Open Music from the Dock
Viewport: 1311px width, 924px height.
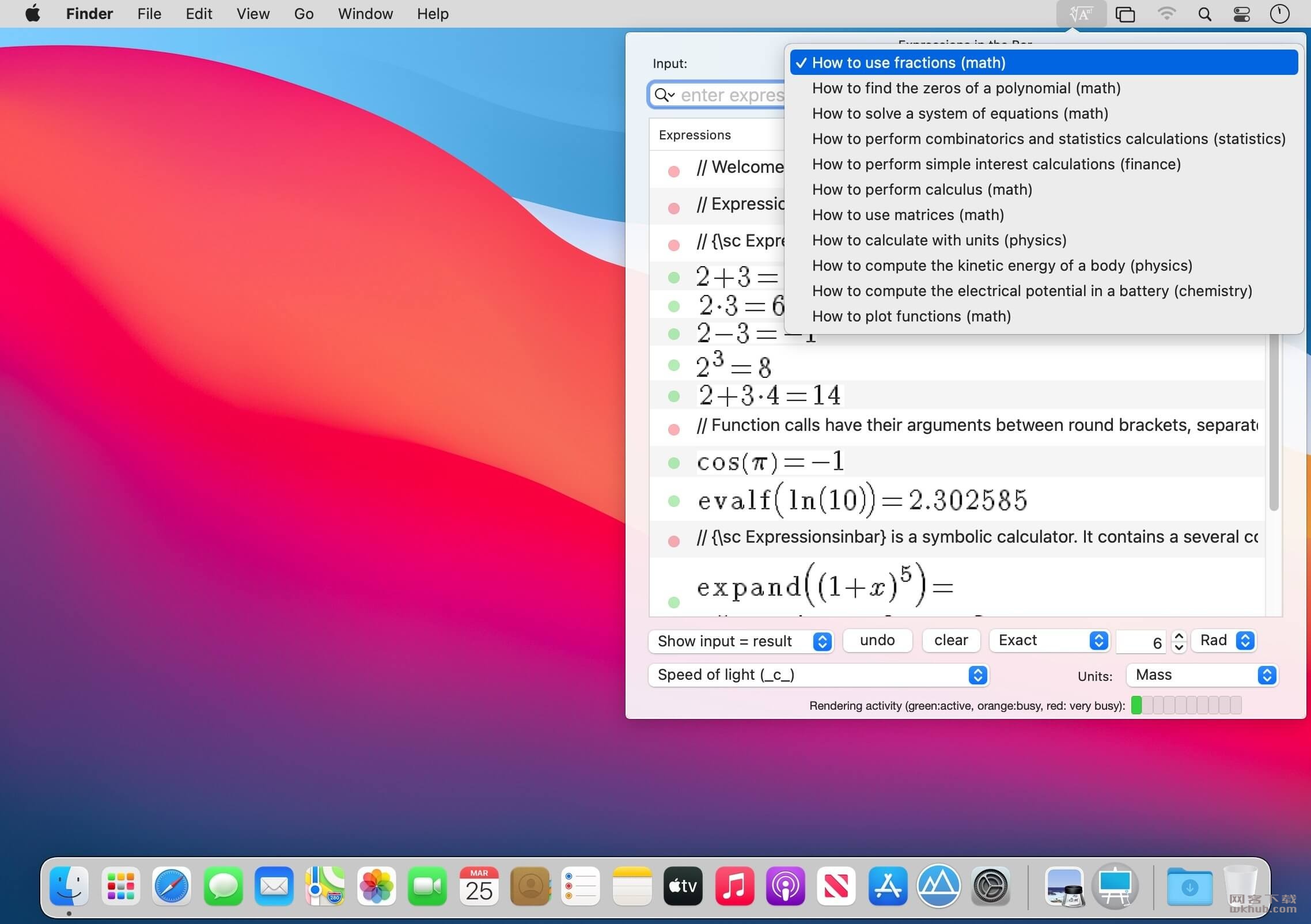(x=734, y=885)
